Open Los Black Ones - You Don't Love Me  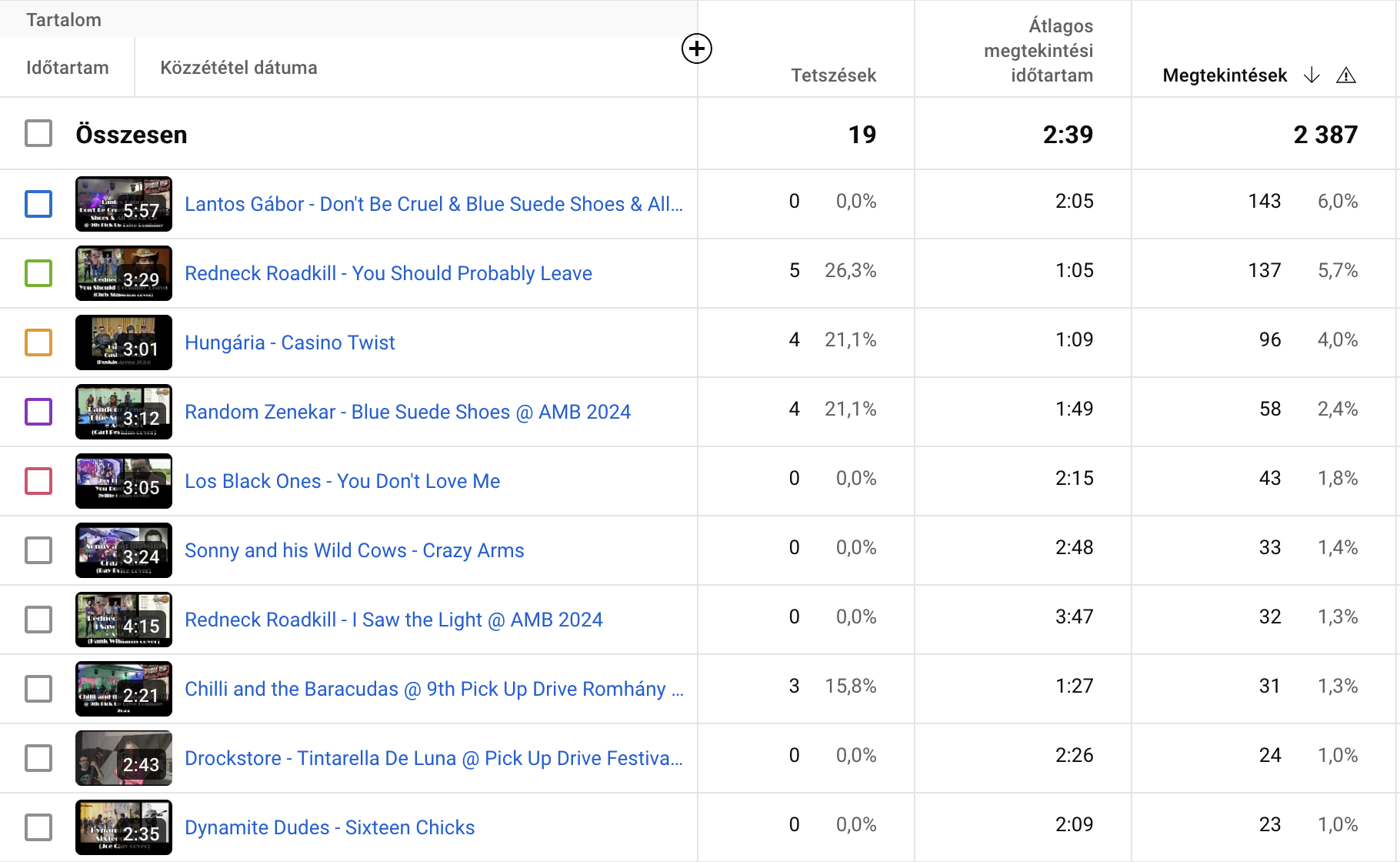tap(342, 481)
